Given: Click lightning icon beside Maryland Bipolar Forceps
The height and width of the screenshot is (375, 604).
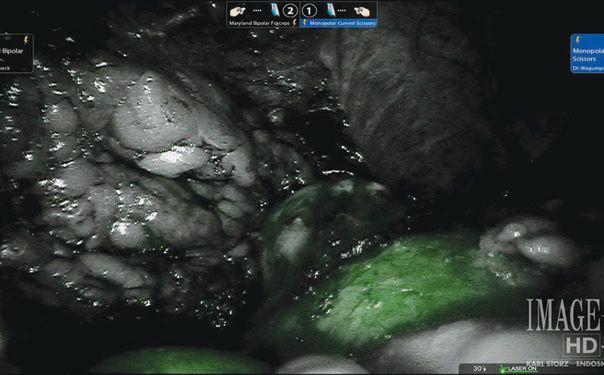Looking at the screenshot, I should pyautogui.click(x=295, y=23).
